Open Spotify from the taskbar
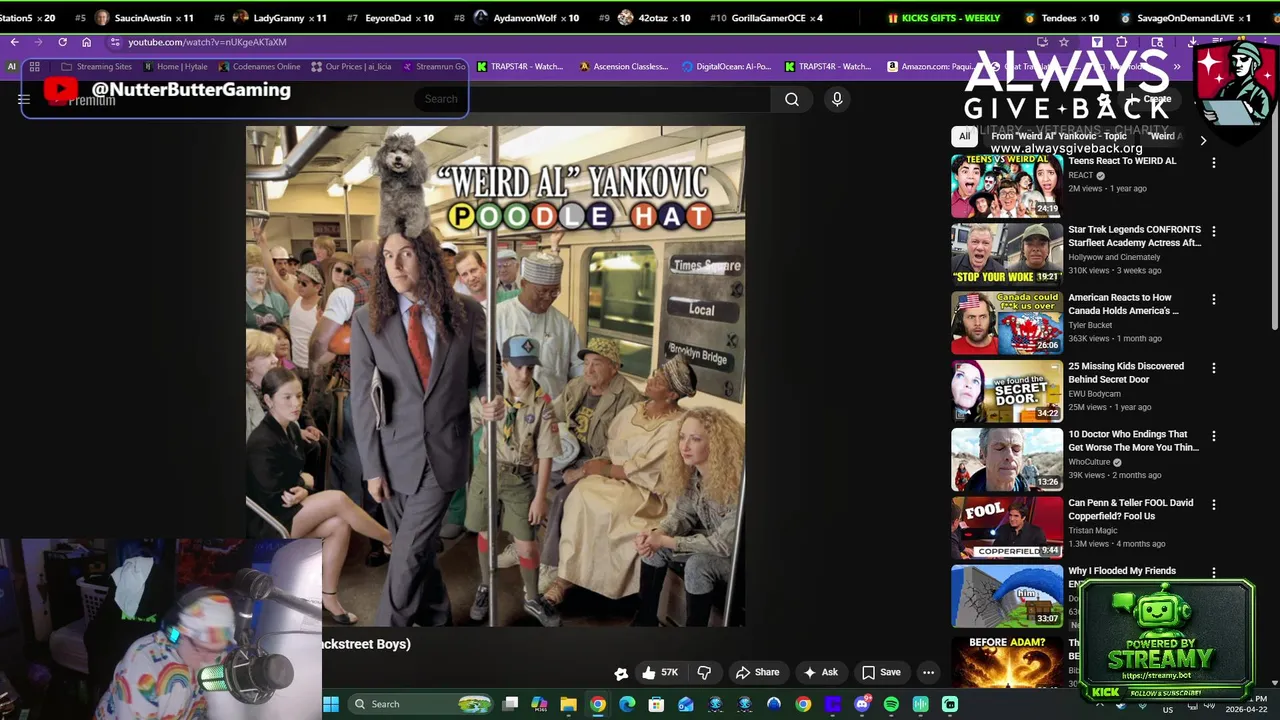 tap(891, 704)
